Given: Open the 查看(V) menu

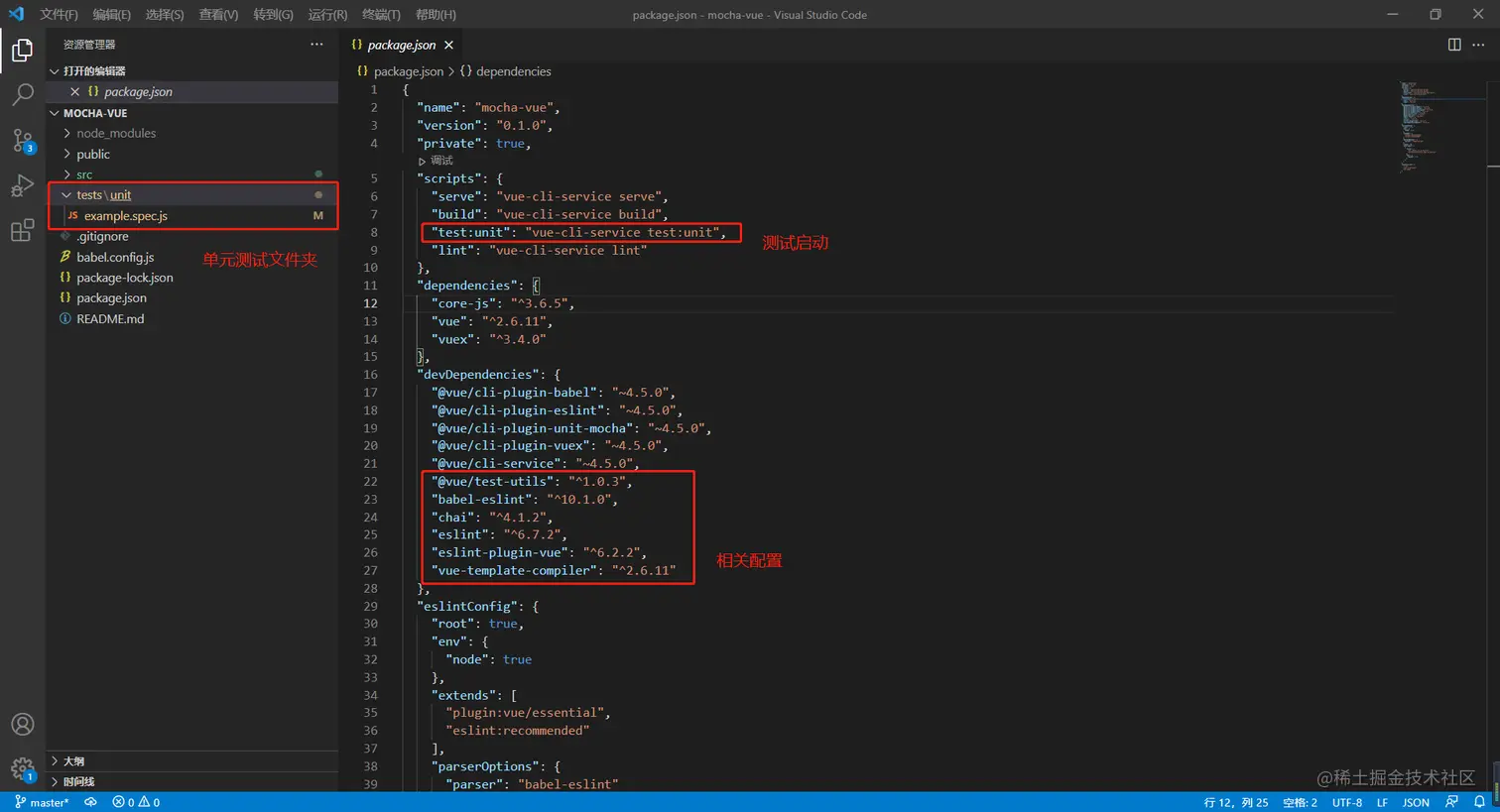Looking at the screenshot, I should (x=218, y=14).
